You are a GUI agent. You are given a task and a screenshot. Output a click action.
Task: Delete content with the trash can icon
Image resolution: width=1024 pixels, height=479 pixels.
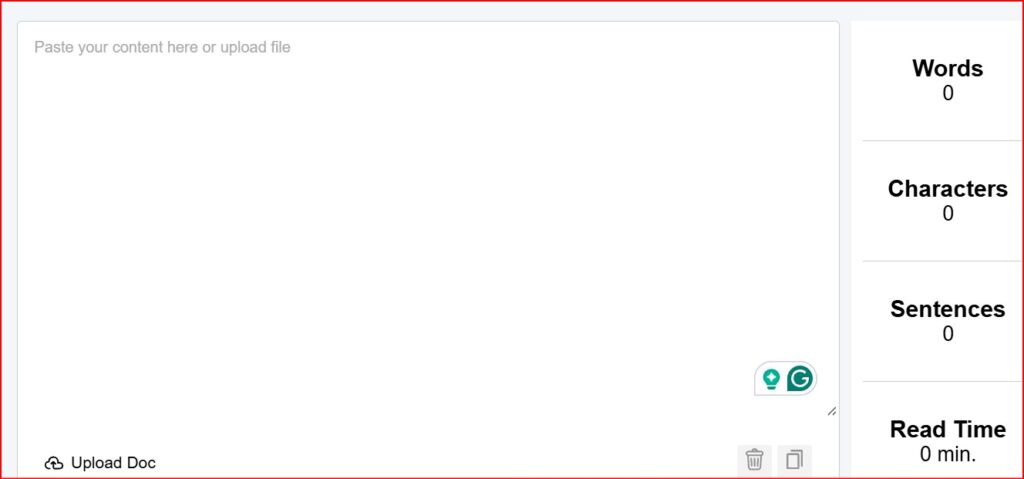[x=754, y=459]
